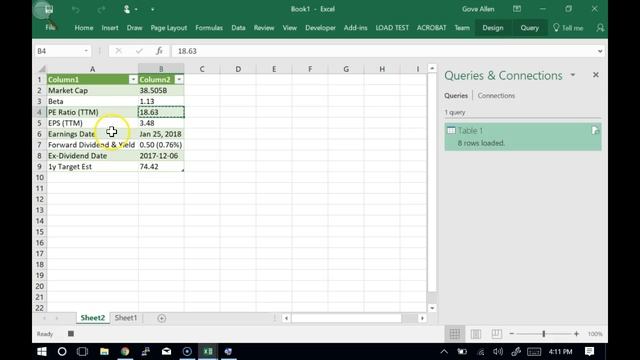Screen dimensions: 640x360
Task: Switch to Page Break Preview icon
Action: coord(496,334)
